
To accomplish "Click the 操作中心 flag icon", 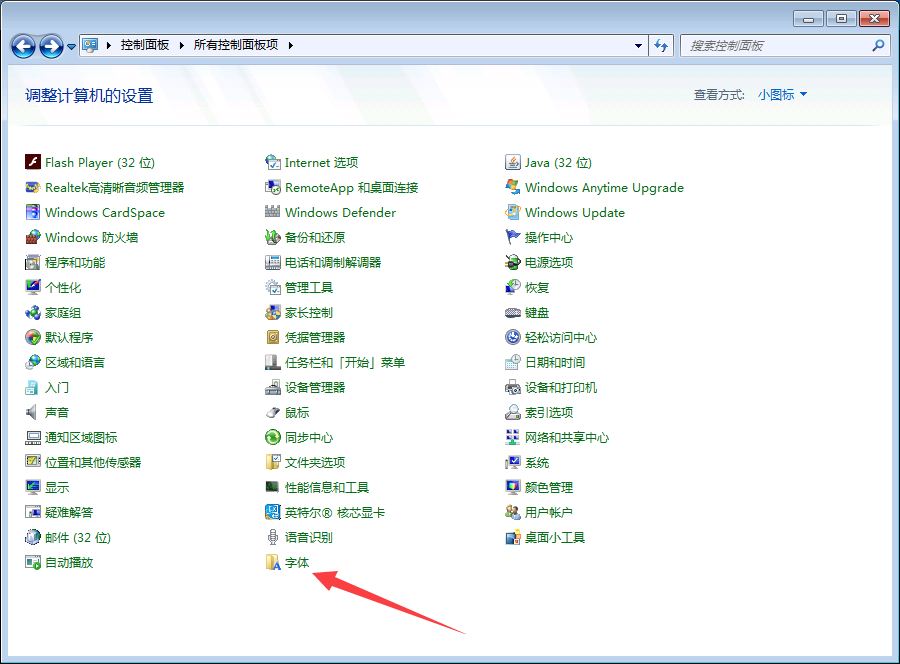I will 513,238.
